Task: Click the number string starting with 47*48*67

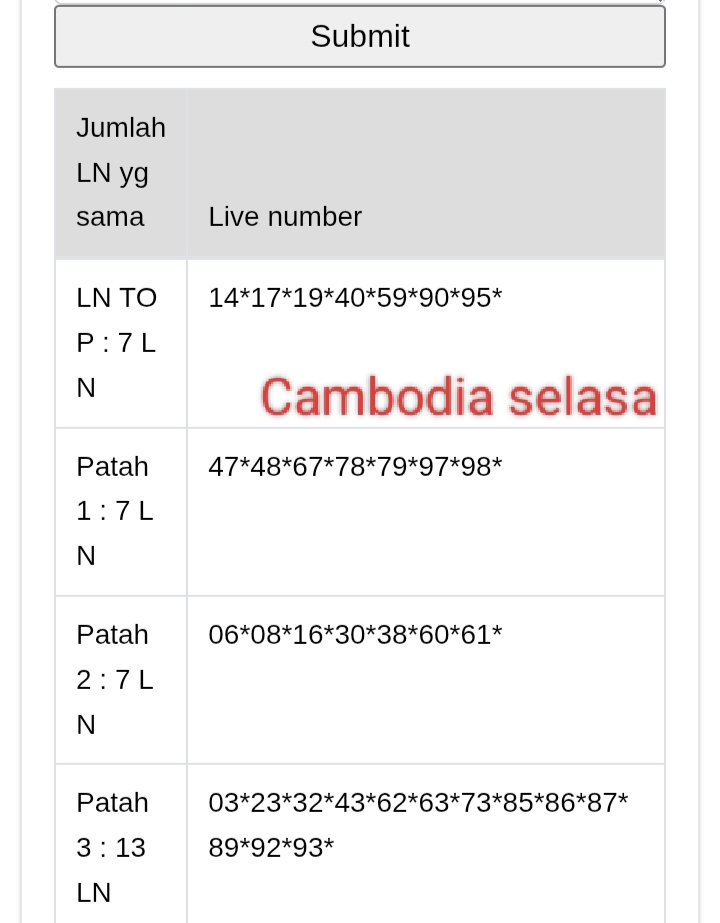Action: point(355,467)
